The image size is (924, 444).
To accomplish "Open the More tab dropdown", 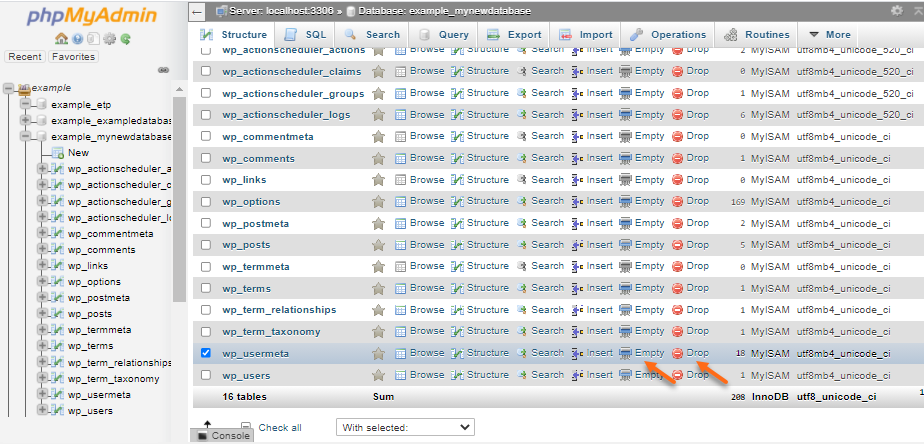I will tap(830, 35).
